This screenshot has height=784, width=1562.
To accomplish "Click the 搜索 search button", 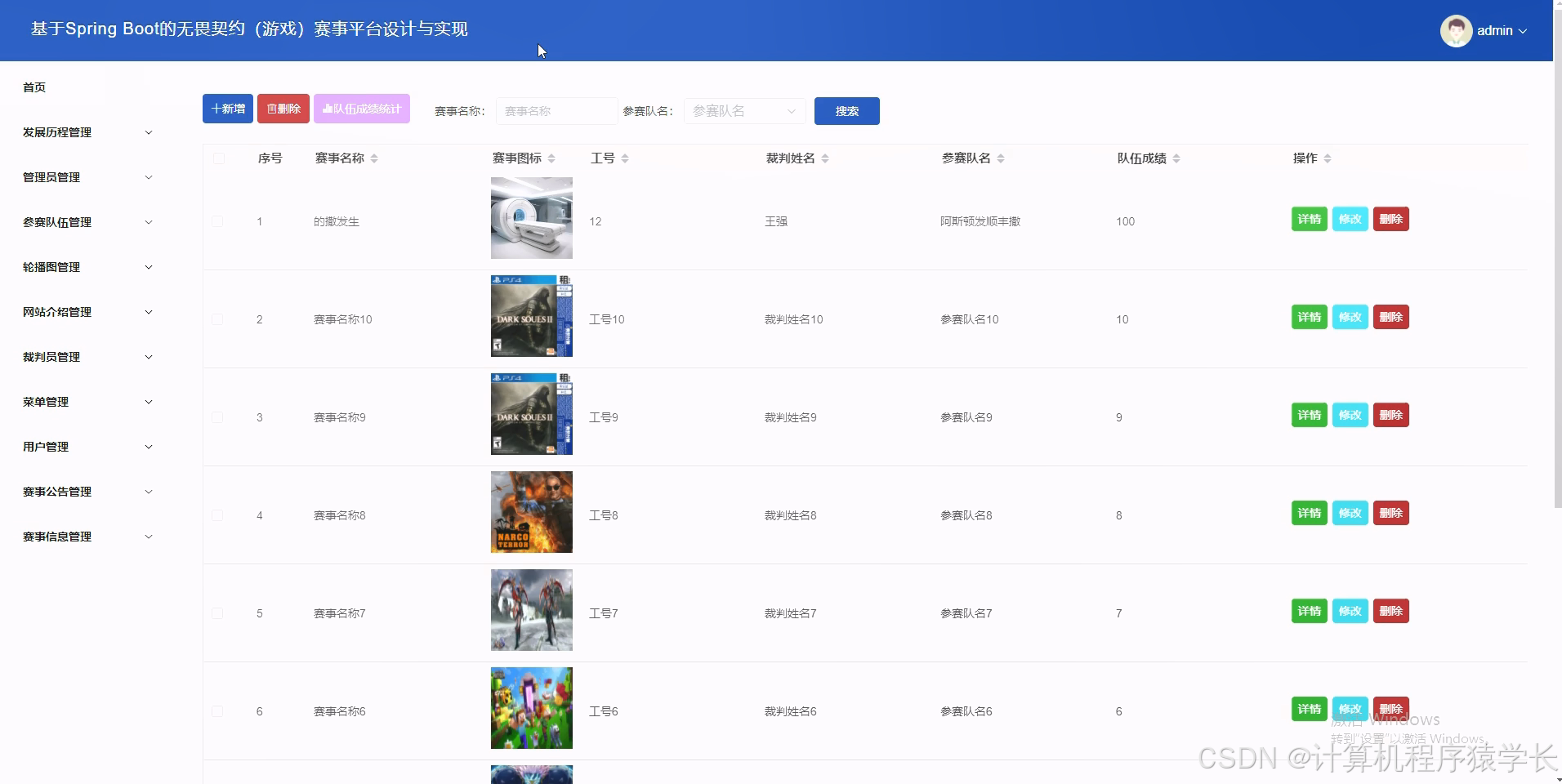I will coord(847,110).
